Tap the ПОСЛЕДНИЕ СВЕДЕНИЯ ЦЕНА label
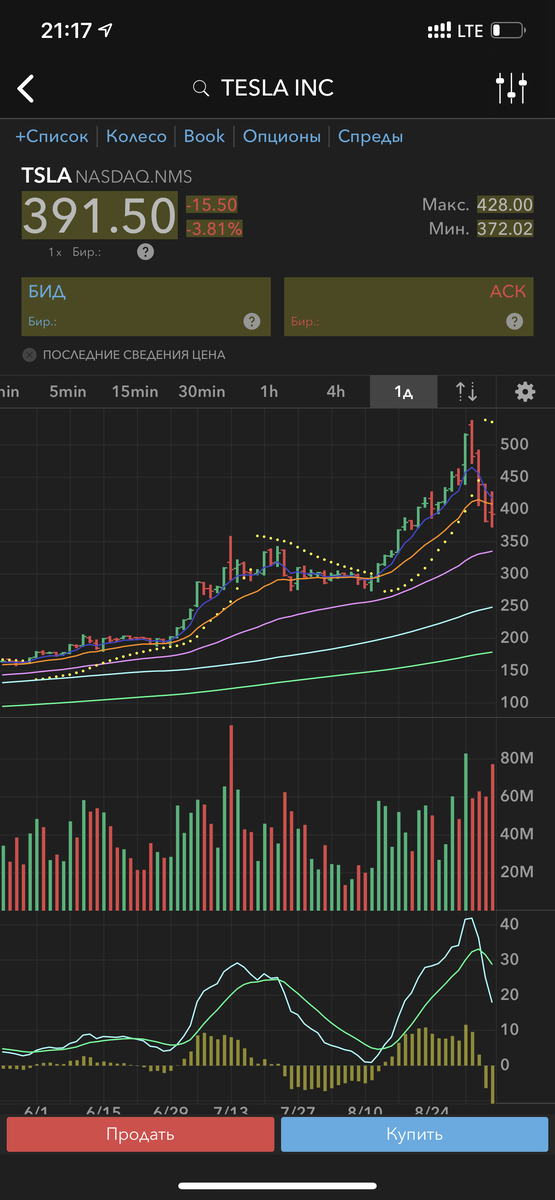Screen dimensions: 555x1200 click(x=134, y=355)
